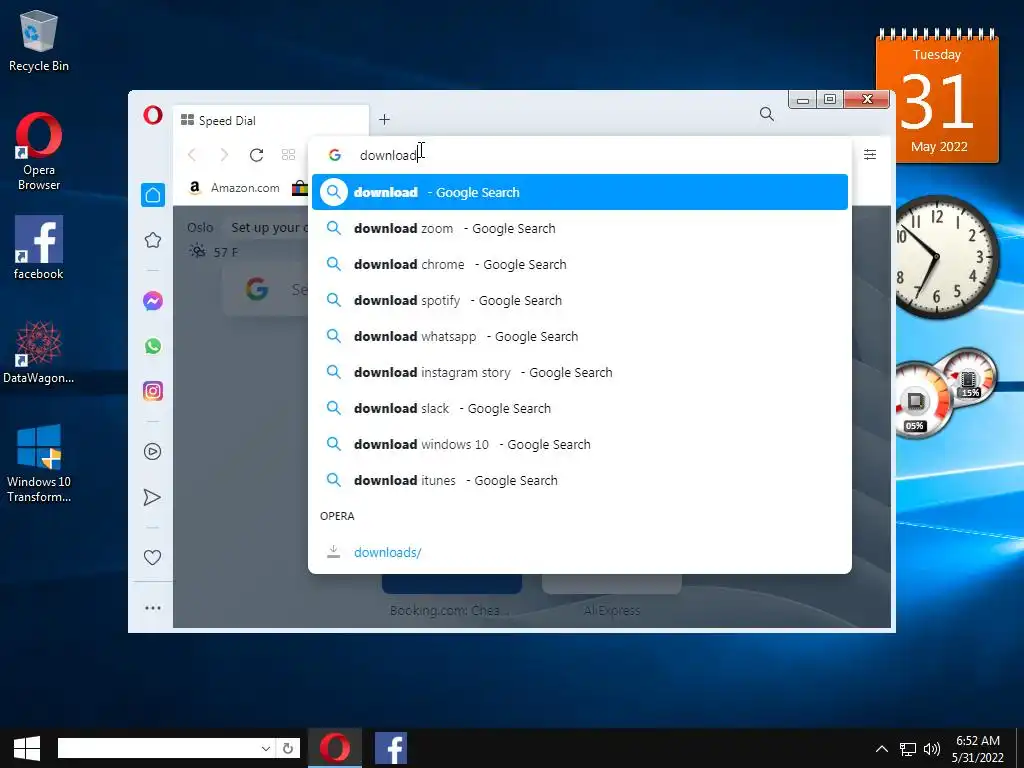
Task: Select 'download slack' suggestion
Action: pyautogui.click(x=580, y=408)
